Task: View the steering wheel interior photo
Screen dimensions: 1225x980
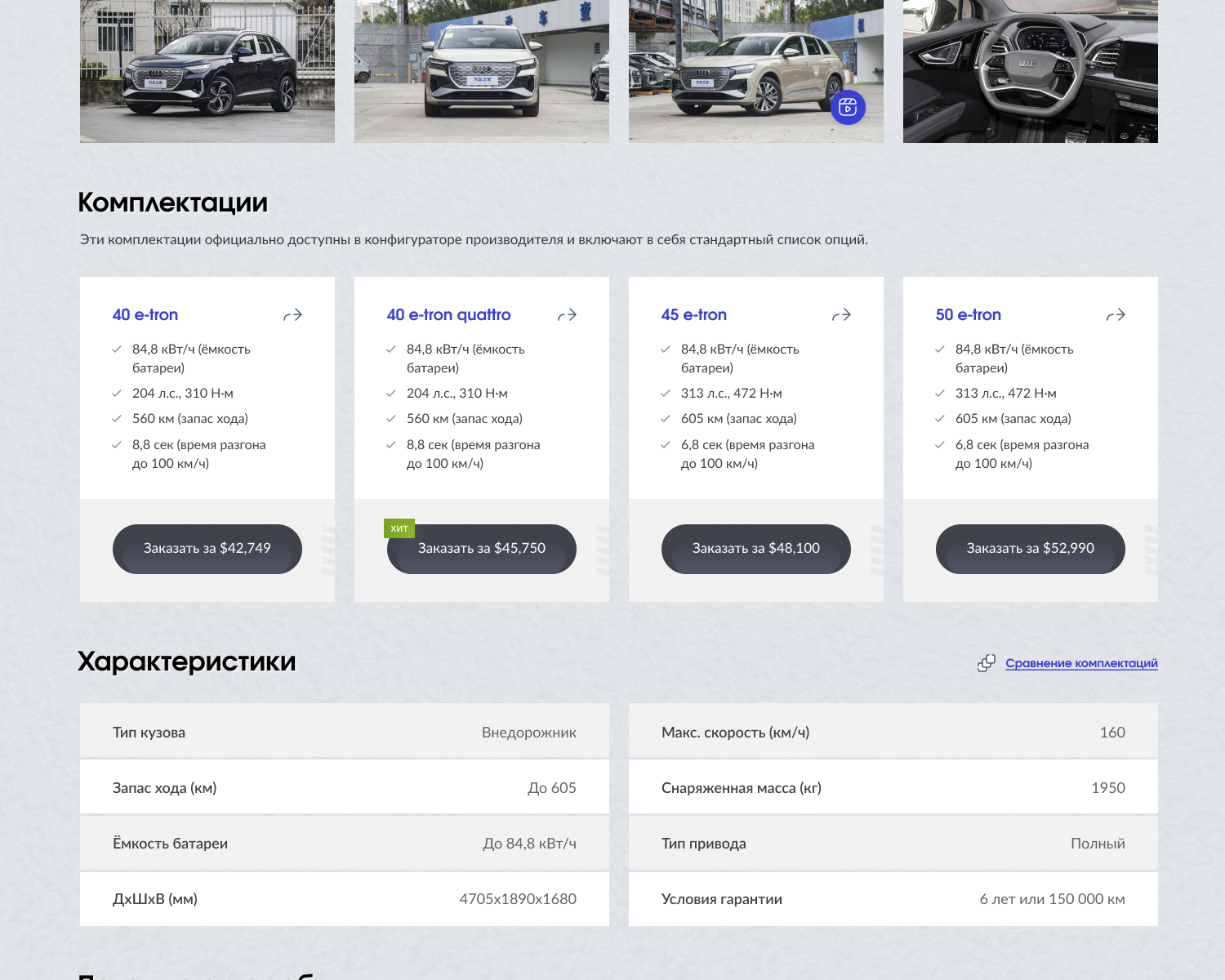Action: point(1031,71)
